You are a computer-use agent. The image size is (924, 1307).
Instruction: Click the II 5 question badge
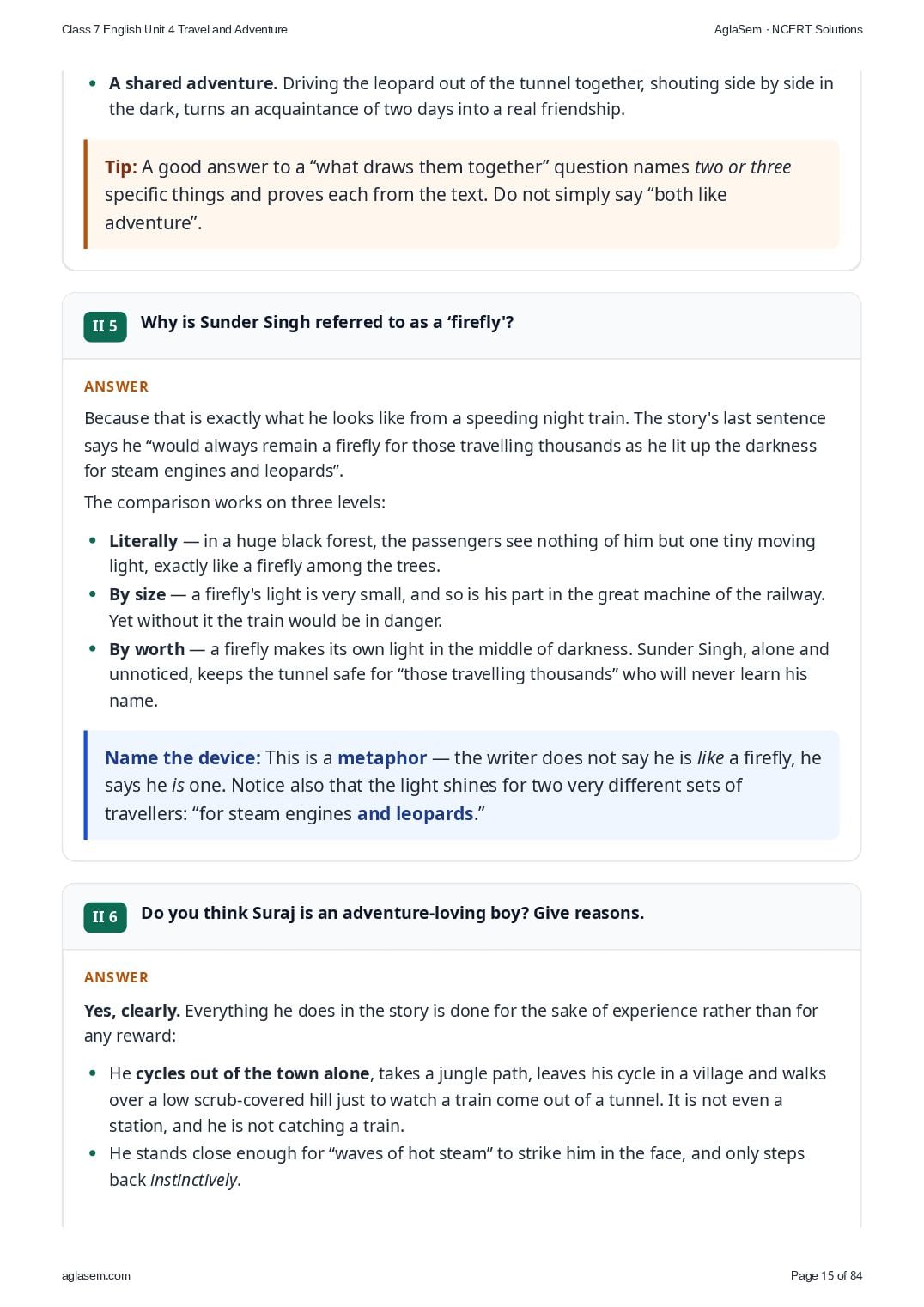click(x=105, y=326)
